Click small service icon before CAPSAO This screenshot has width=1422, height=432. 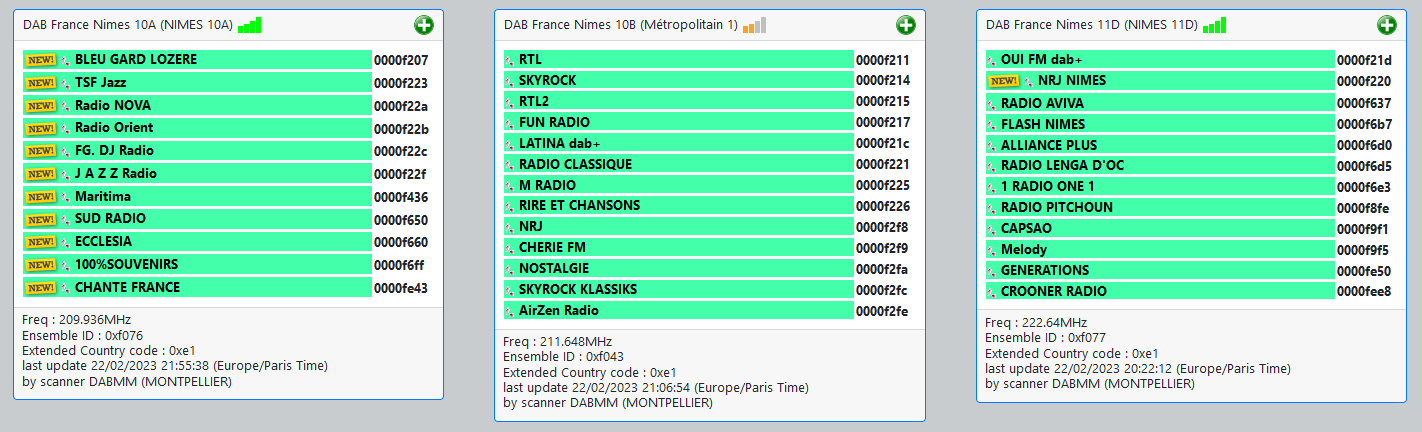tap(992, 229)
